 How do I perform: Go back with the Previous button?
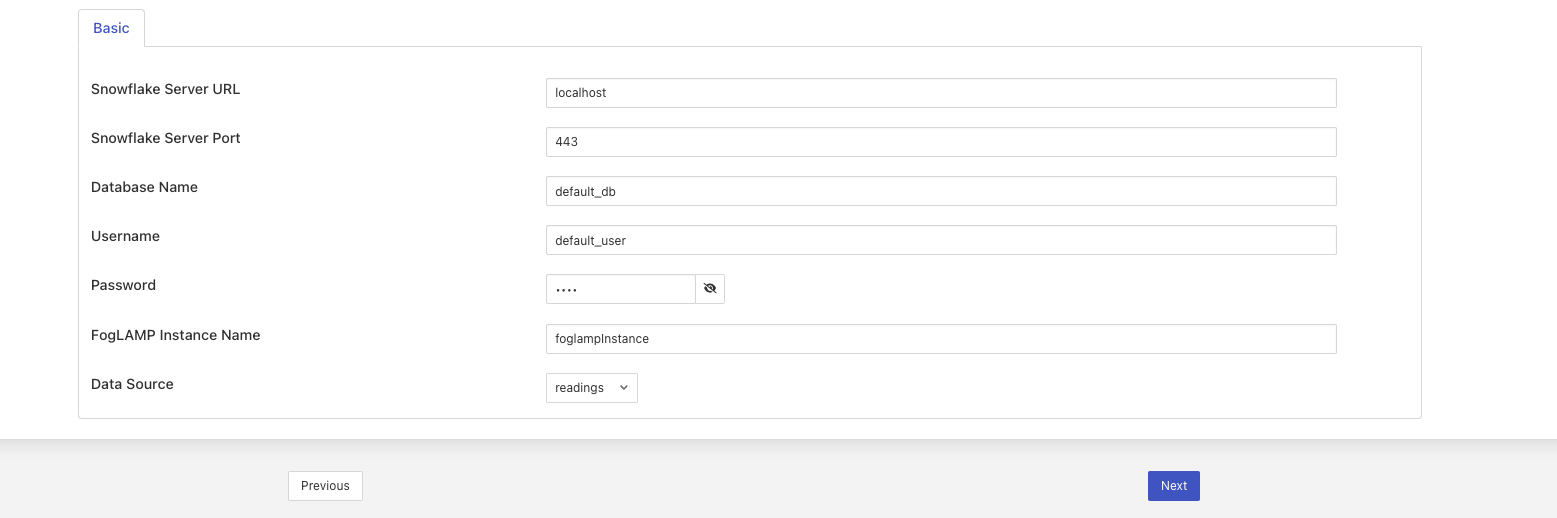325,486
